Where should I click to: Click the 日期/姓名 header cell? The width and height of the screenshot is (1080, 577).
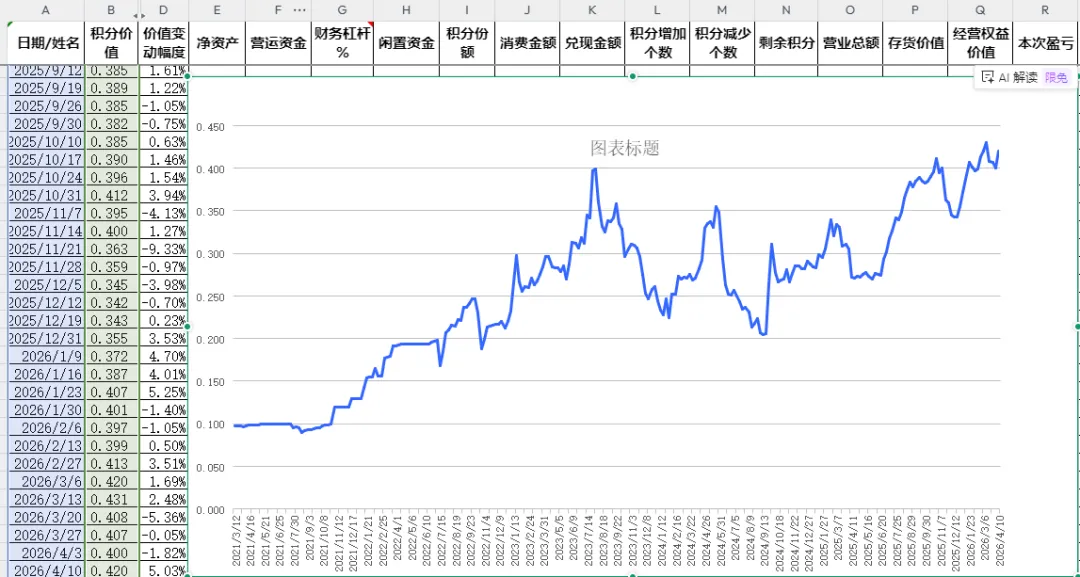[45, 43]
